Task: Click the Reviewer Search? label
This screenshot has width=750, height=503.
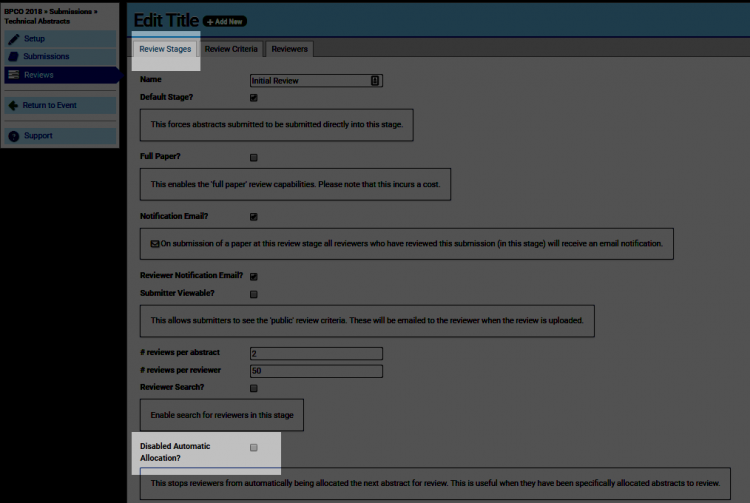Action: [172, 387]
